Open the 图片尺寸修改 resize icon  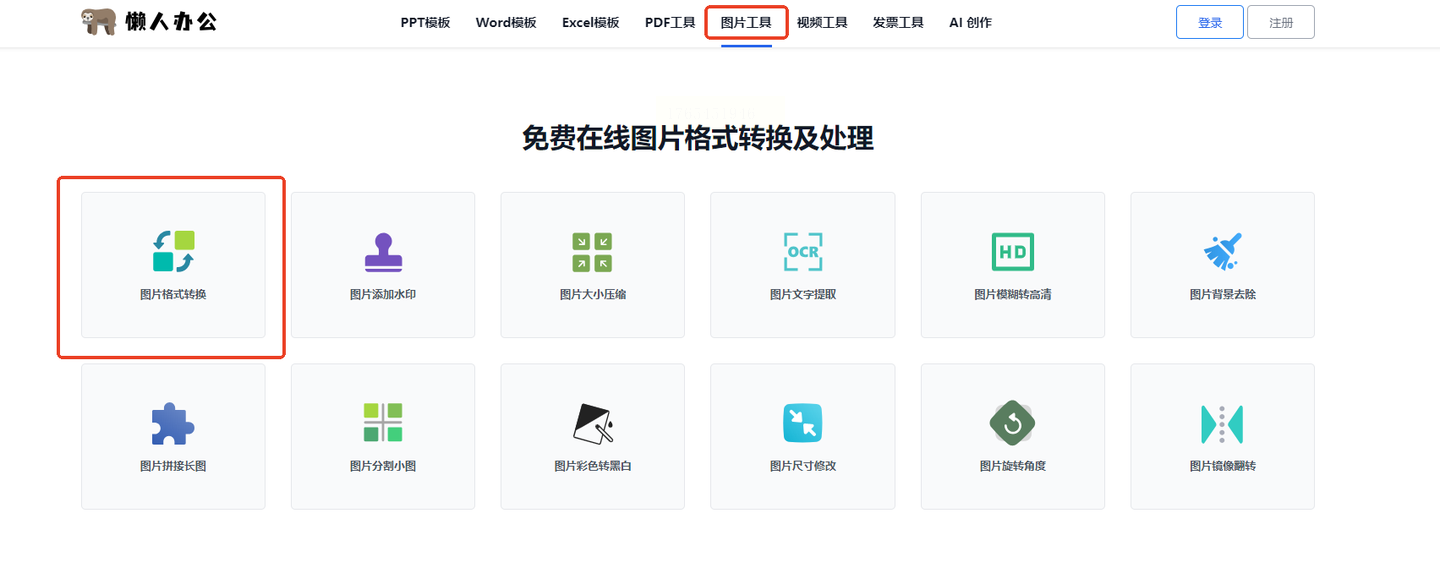tap(803, 423)
